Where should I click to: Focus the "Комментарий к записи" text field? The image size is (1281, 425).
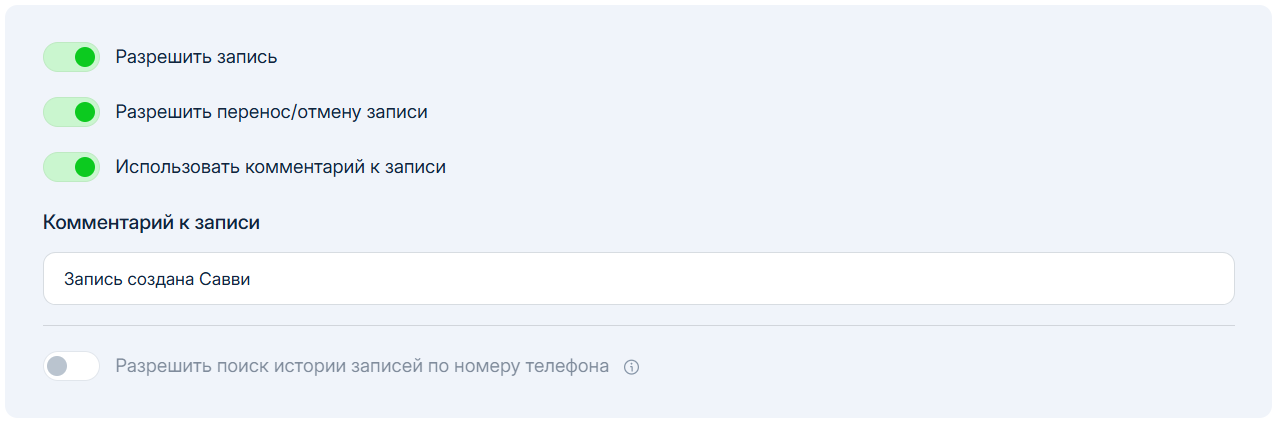[x=638, y=279]
